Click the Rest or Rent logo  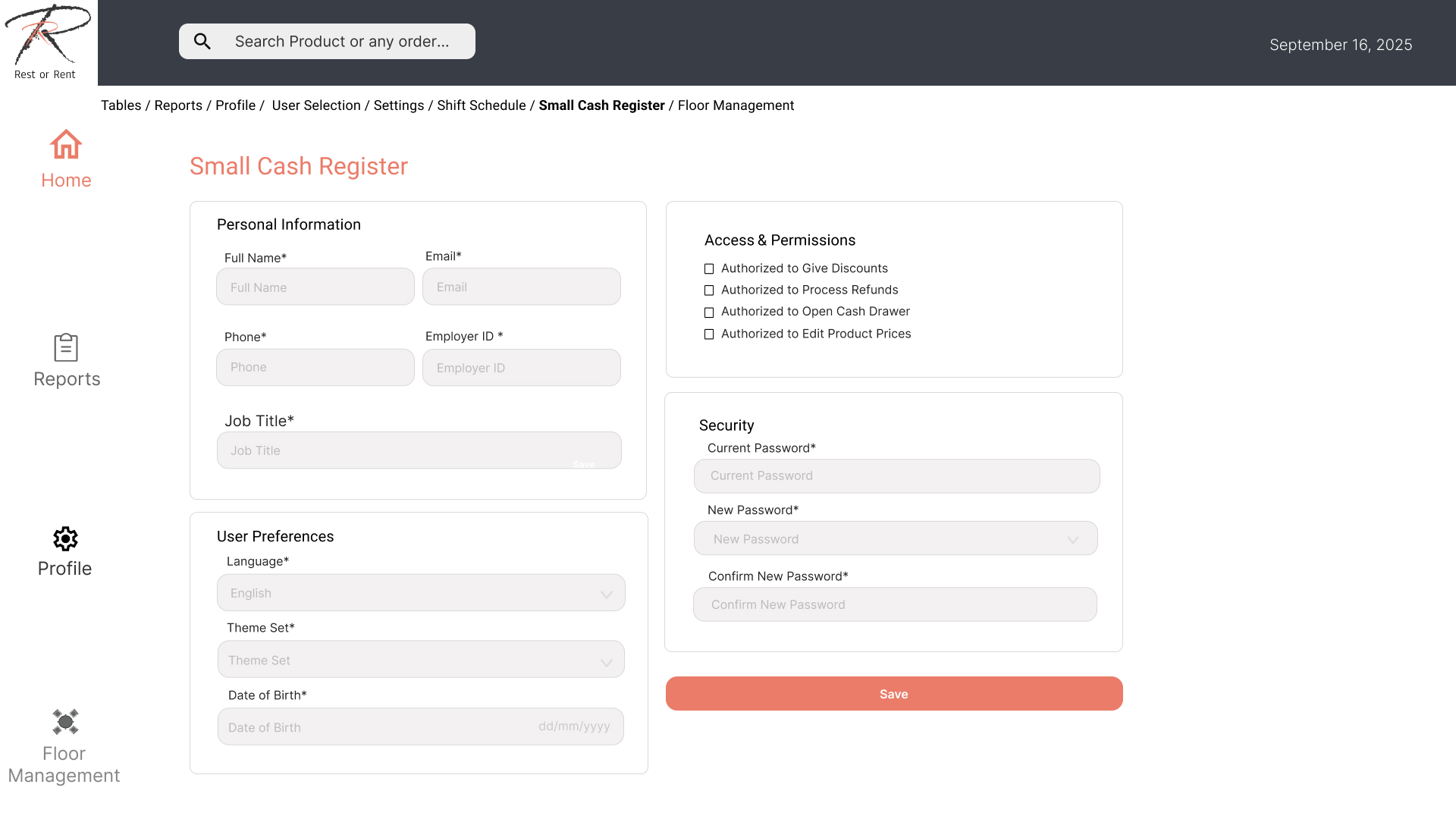[x=47, y=42]
